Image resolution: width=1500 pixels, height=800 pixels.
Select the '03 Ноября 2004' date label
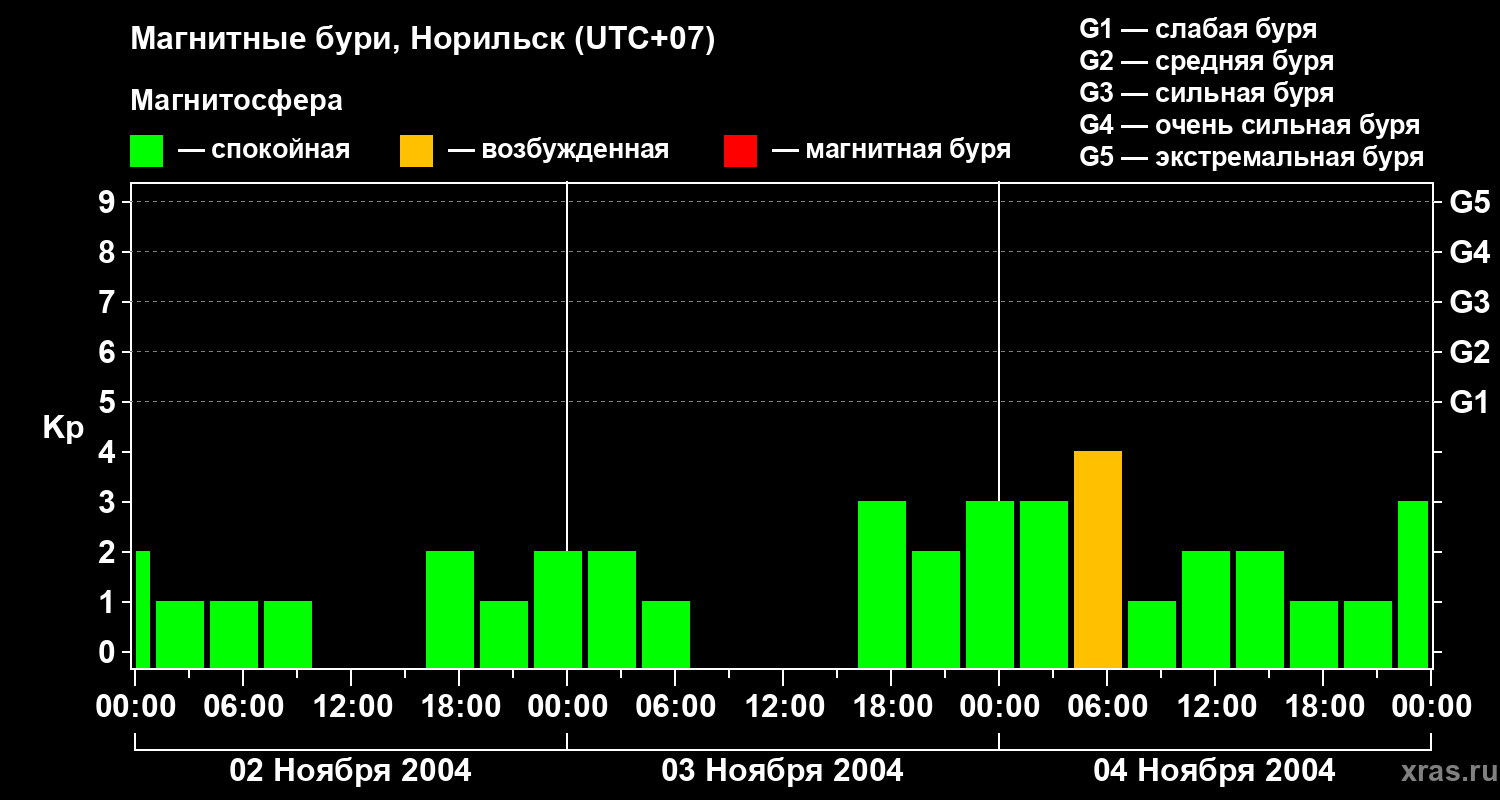[x=782, y=770]
